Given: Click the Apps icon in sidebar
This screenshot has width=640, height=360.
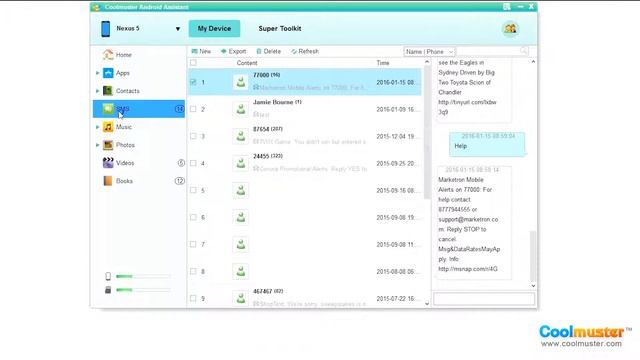Looking at the screenshot, I should point(108,73).
